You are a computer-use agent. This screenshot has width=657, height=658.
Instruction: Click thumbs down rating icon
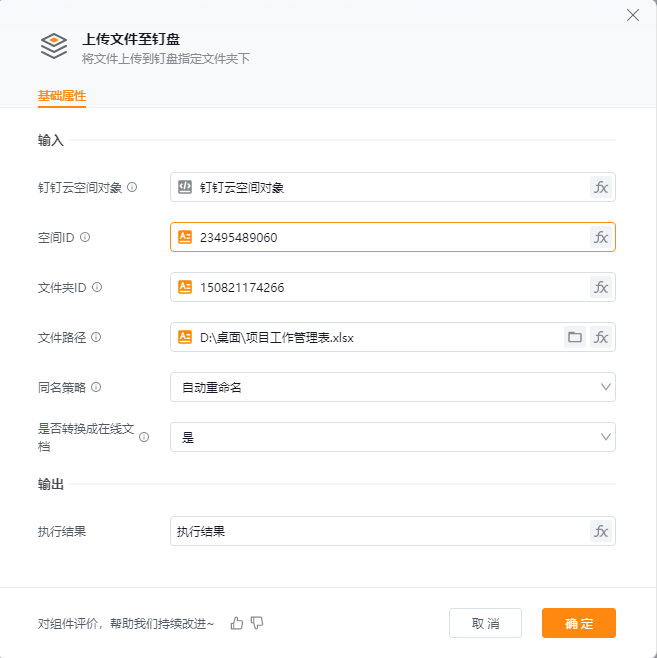click(257, 623)
